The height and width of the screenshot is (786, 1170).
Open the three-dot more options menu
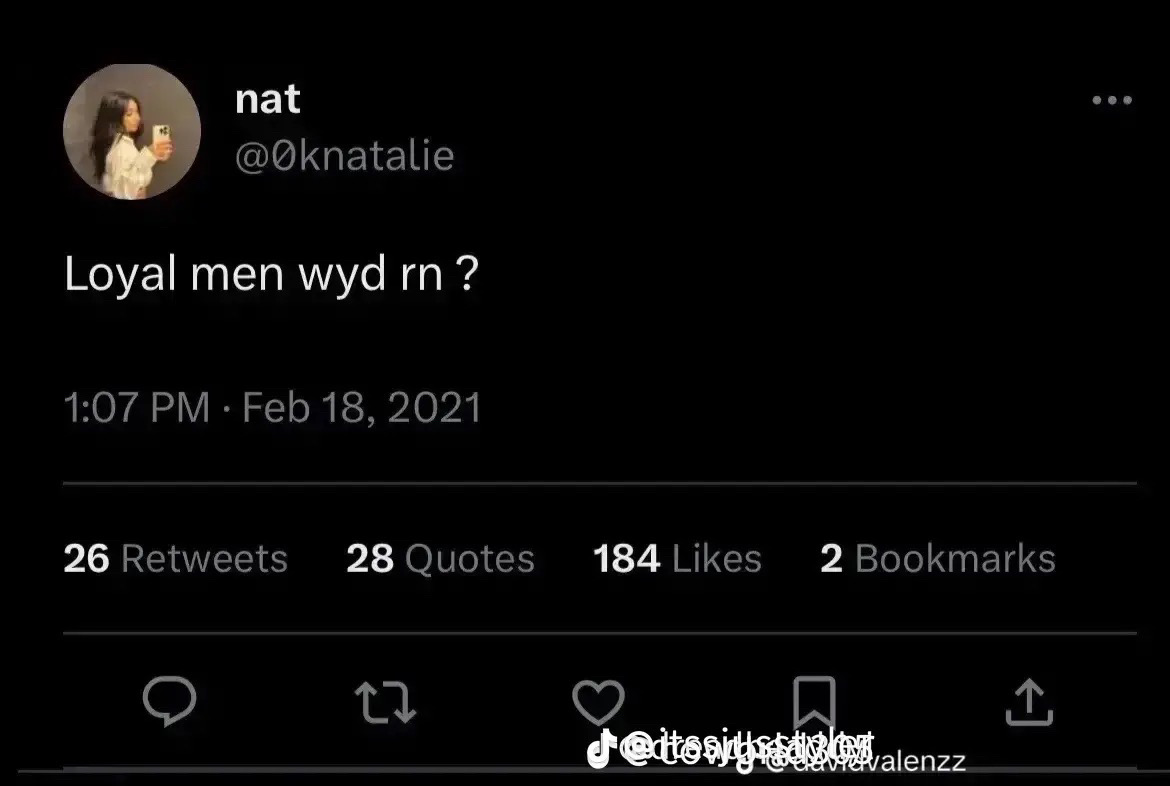1112,100
